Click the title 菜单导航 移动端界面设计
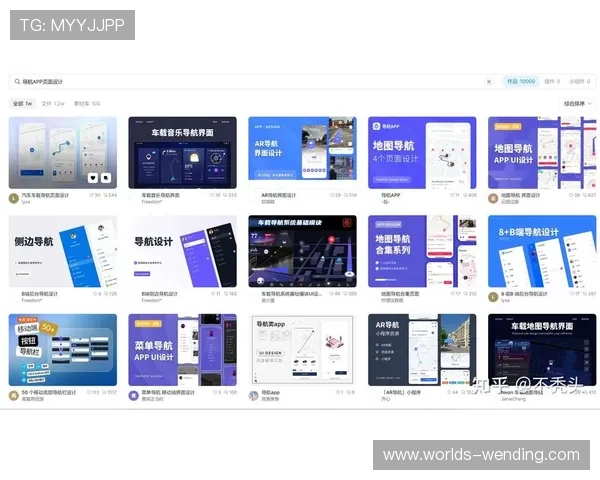600x480 pixels. pyautogui.click(x=168, y=392)
